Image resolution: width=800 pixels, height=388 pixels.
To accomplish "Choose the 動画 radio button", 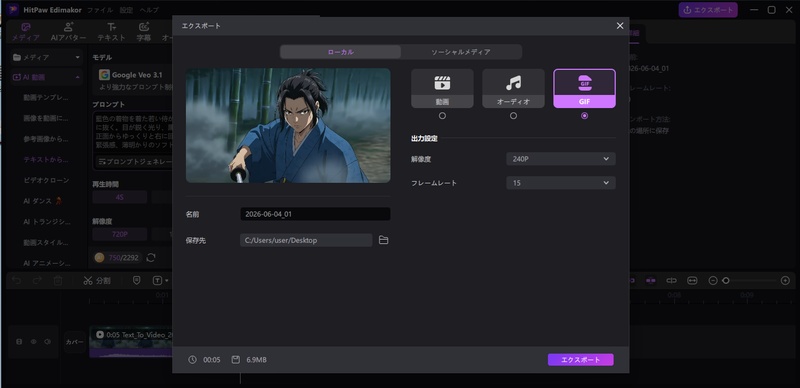I will tap(442, 116).
